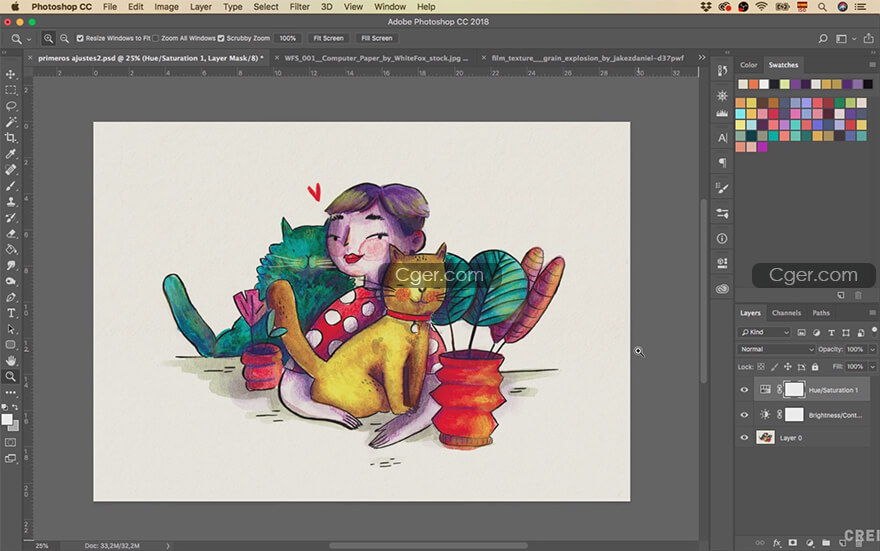Viewport: 880px width, 551px height.
Task: Switch to the Channels tab
Action: pos(786,313)
